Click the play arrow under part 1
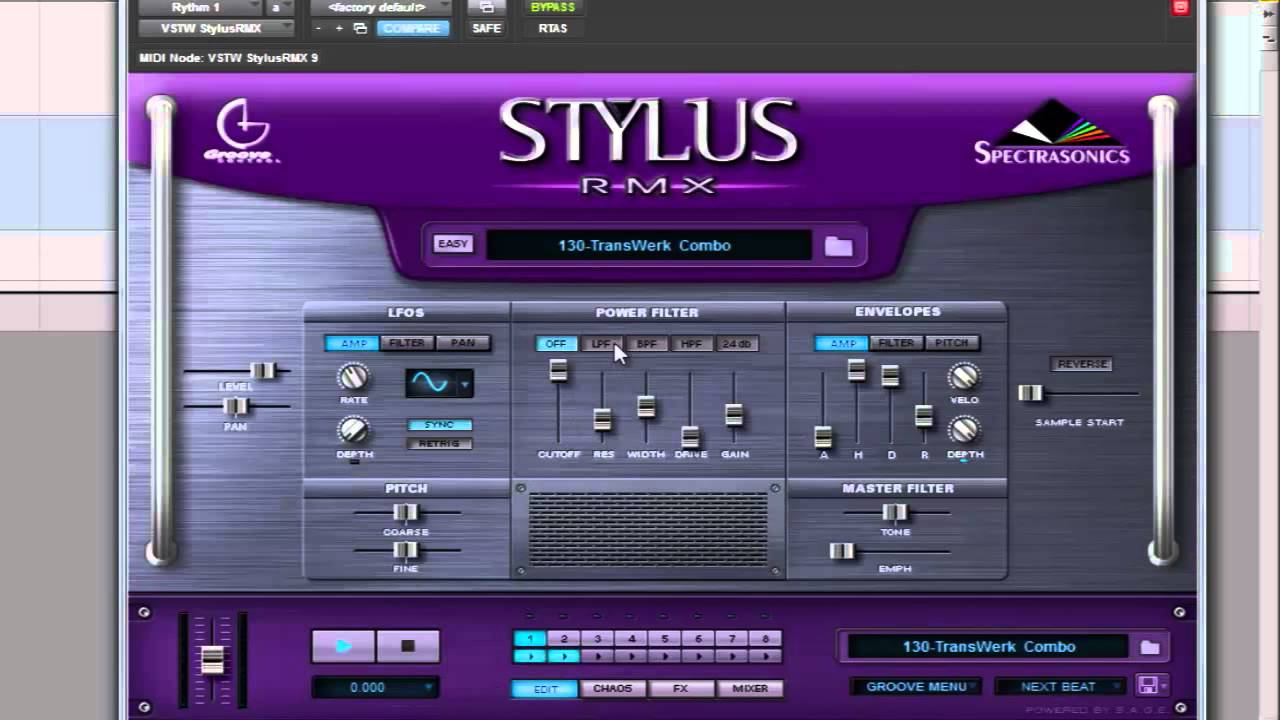This screenshot has width=1280, height=720. pos(530,656)
